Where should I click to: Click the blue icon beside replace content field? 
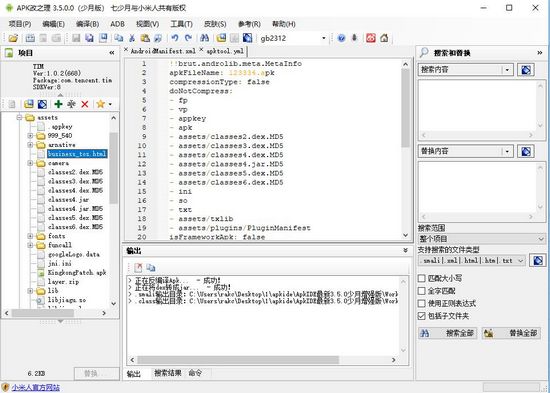coord(526,152)
